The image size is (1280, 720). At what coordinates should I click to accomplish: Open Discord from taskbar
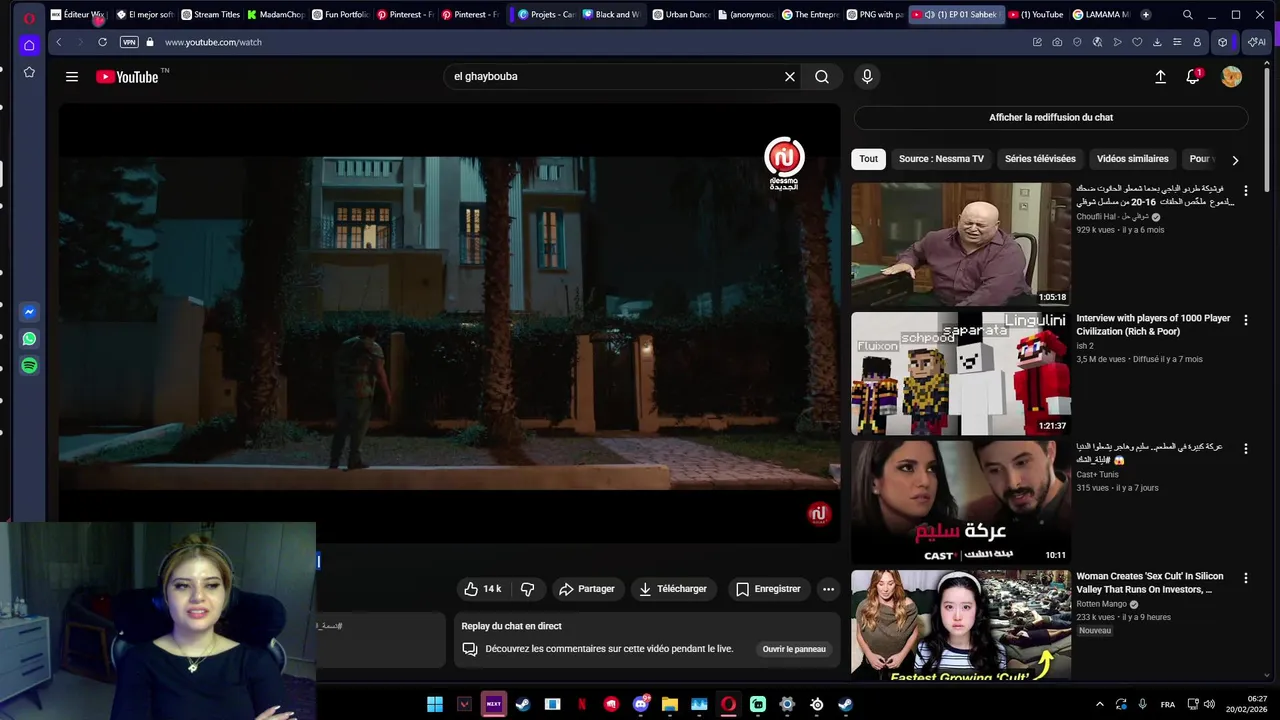pyautogui.click(x=641, y=704)
